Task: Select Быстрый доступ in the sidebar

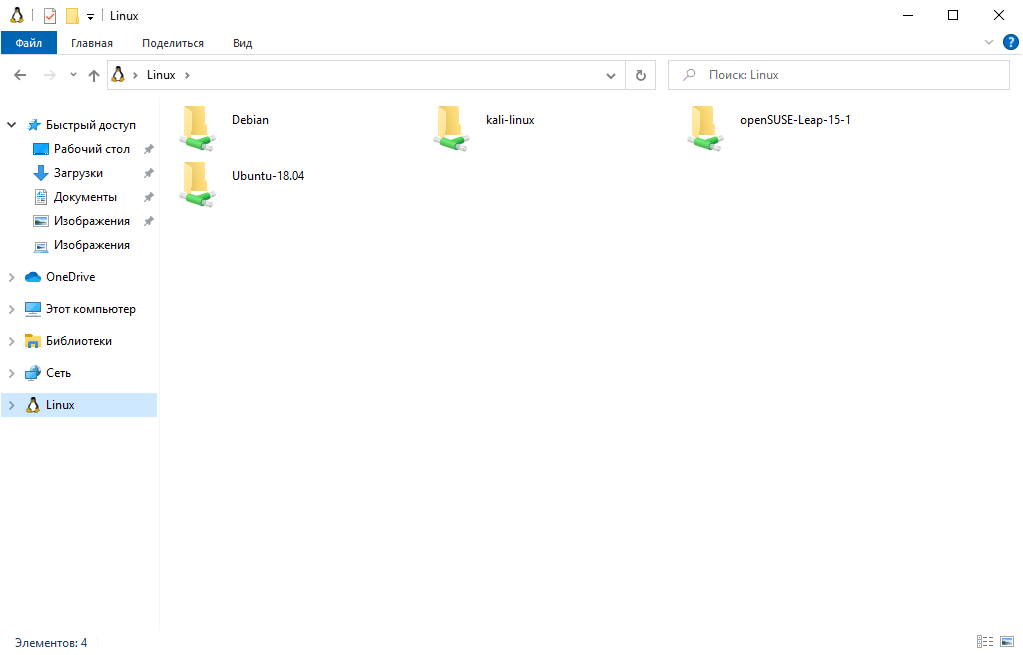Action: click(91, 125)
